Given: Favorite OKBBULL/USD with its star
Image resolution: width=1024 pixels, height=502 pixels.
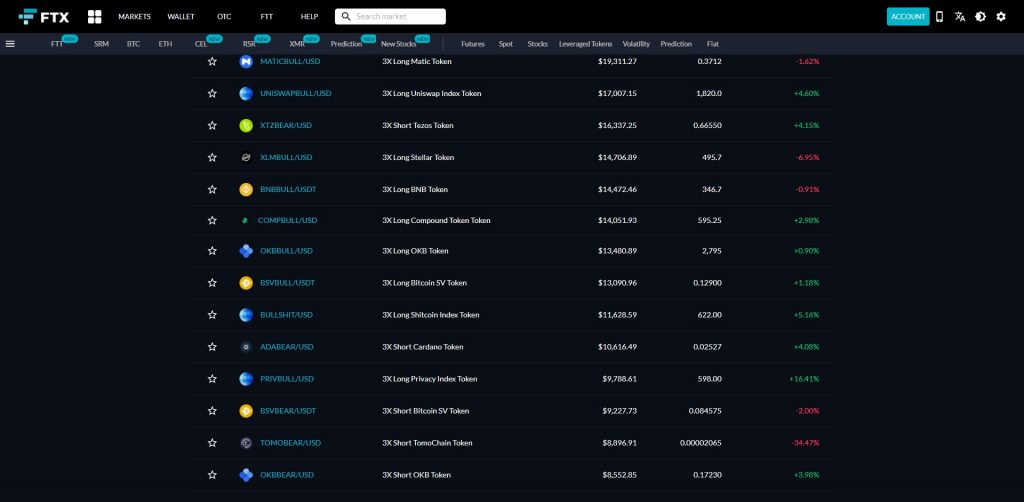Looking at the screenshot, I should coord(212,251).
